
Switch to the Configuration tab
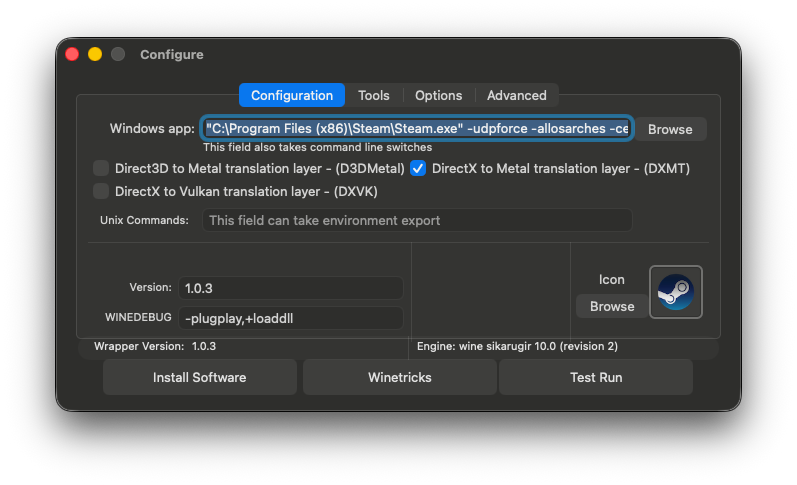292,95
